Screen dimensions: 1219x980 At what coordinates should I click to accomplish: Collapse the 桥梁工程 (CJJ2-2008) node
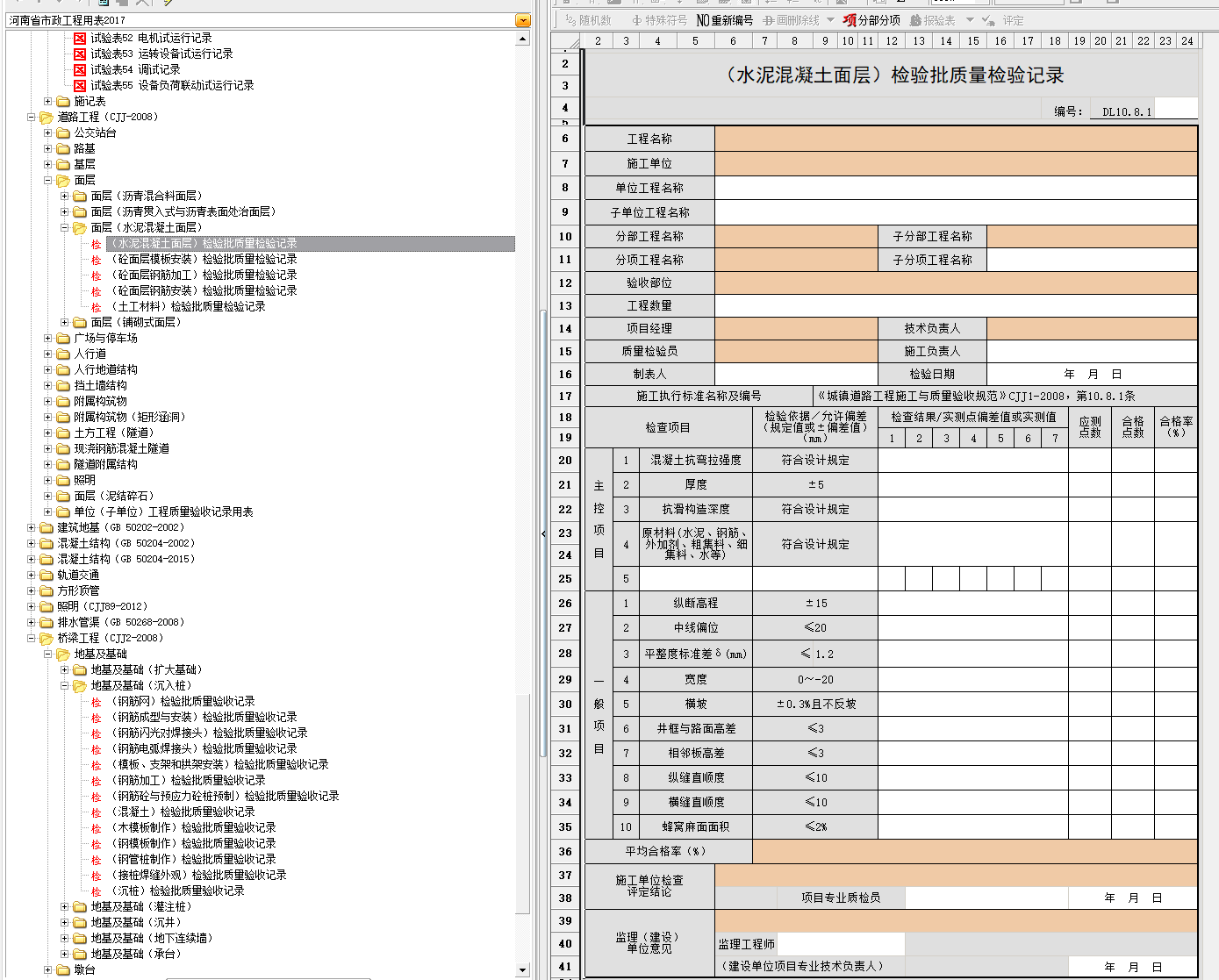click(32, 638)
